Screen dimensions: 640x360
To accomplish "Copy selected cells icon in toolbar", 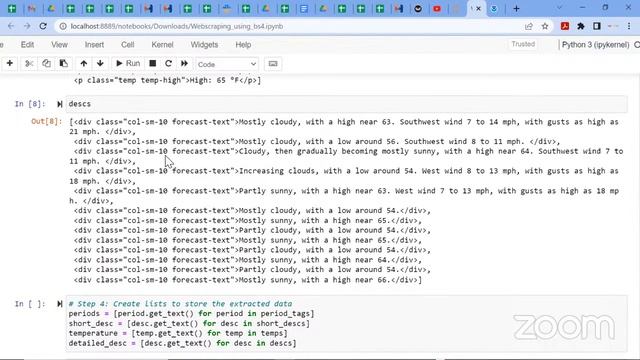I will pos(47,64).
